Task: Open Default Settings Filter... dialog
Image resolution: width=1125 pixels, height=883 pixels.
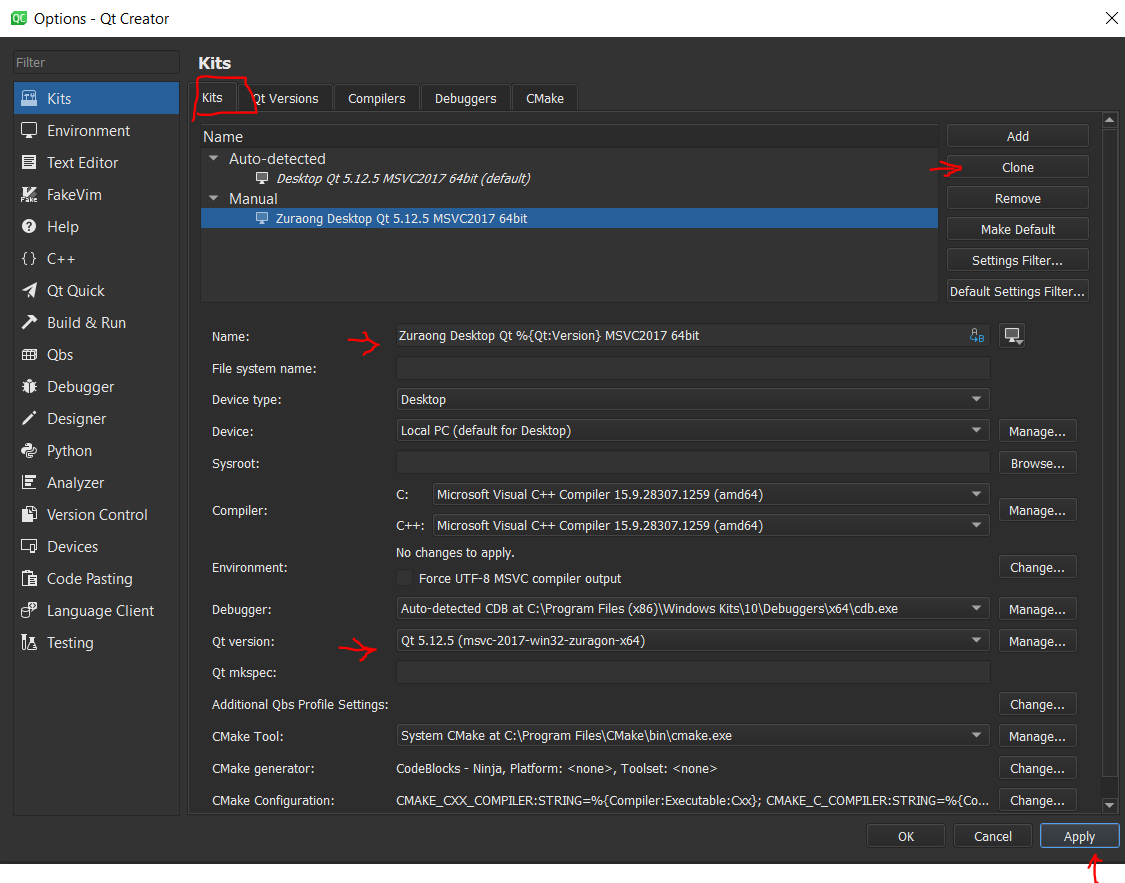Action: (x=1017, y=291)
